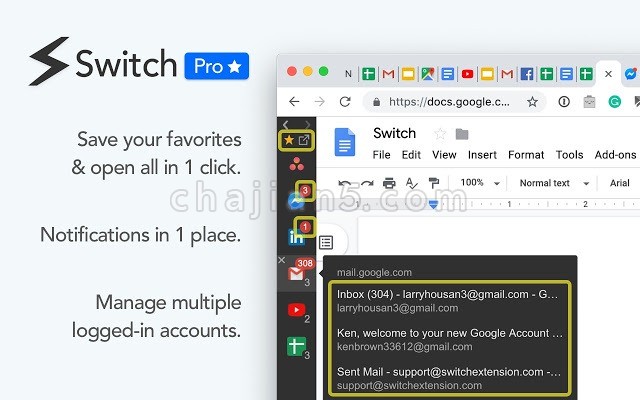Close the active browser tab
The width and height of the screenshot is (640, 400).
coord(608,74)
